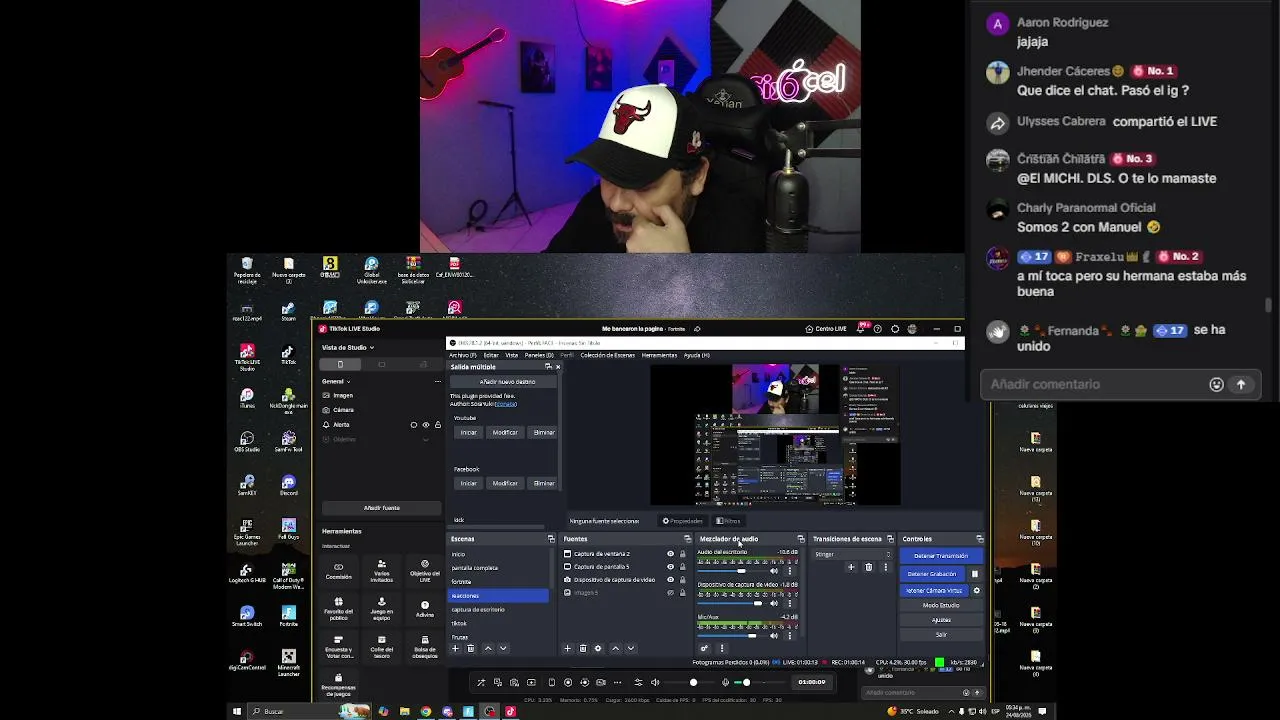
Task: Open advanced audio properties gear in mixer
Action: coord(704,648)
